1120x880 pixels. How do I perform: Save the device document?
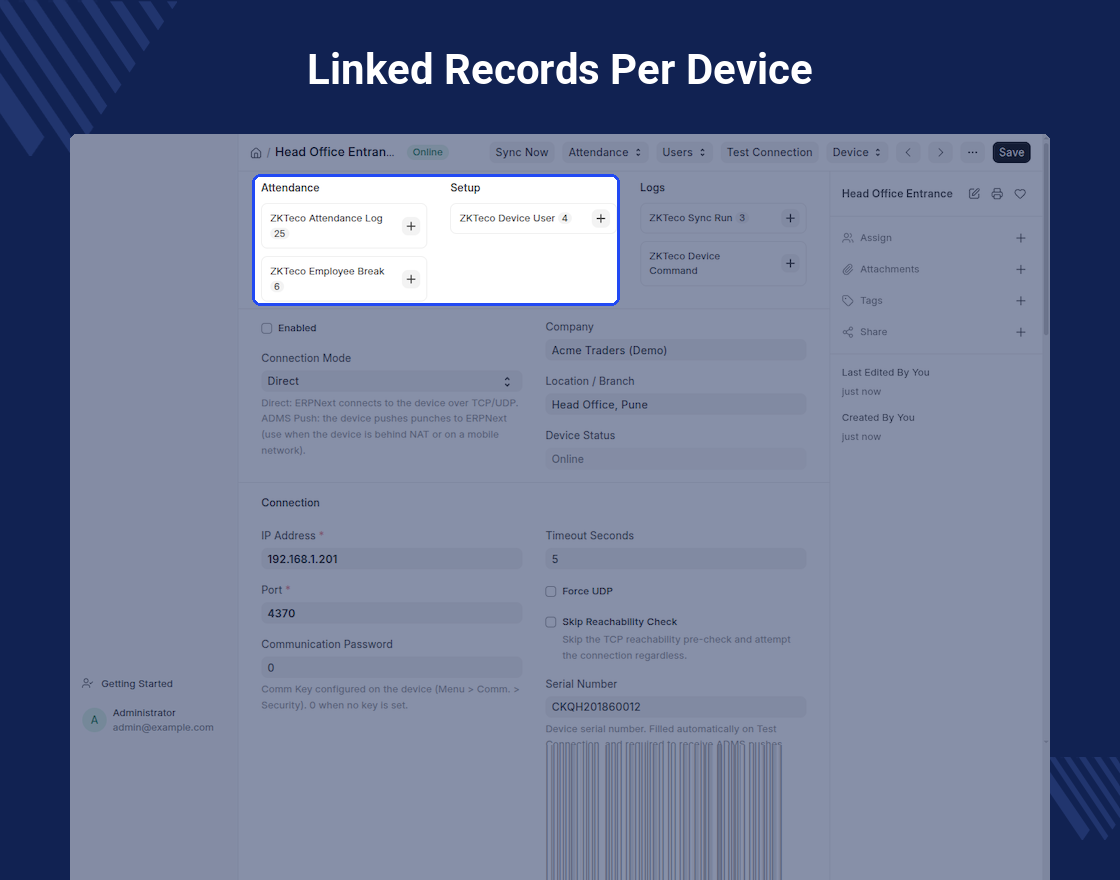[x=1011, y=152]
